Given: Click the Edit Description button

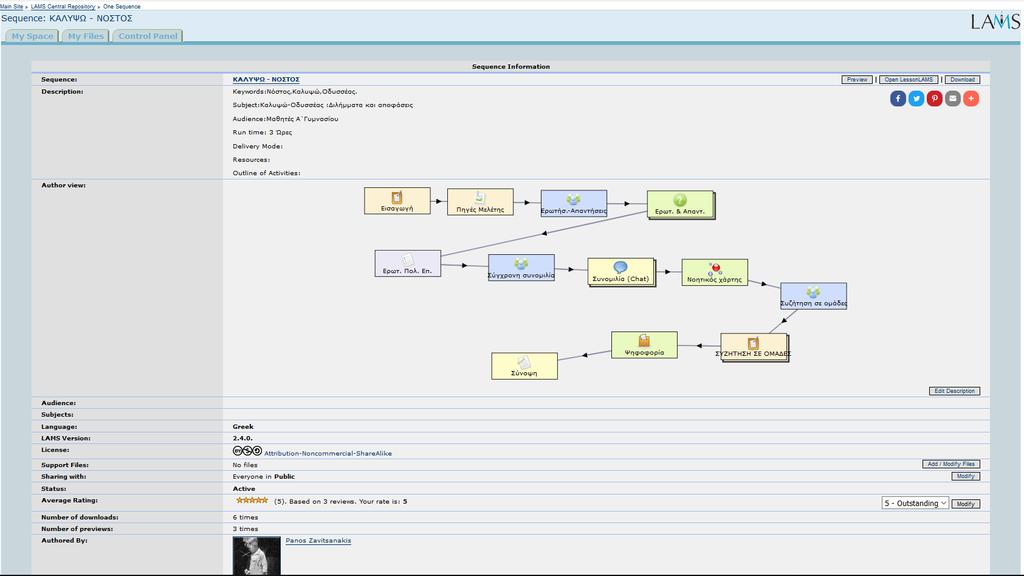Looking at the screenshot, I should (954, 391).
